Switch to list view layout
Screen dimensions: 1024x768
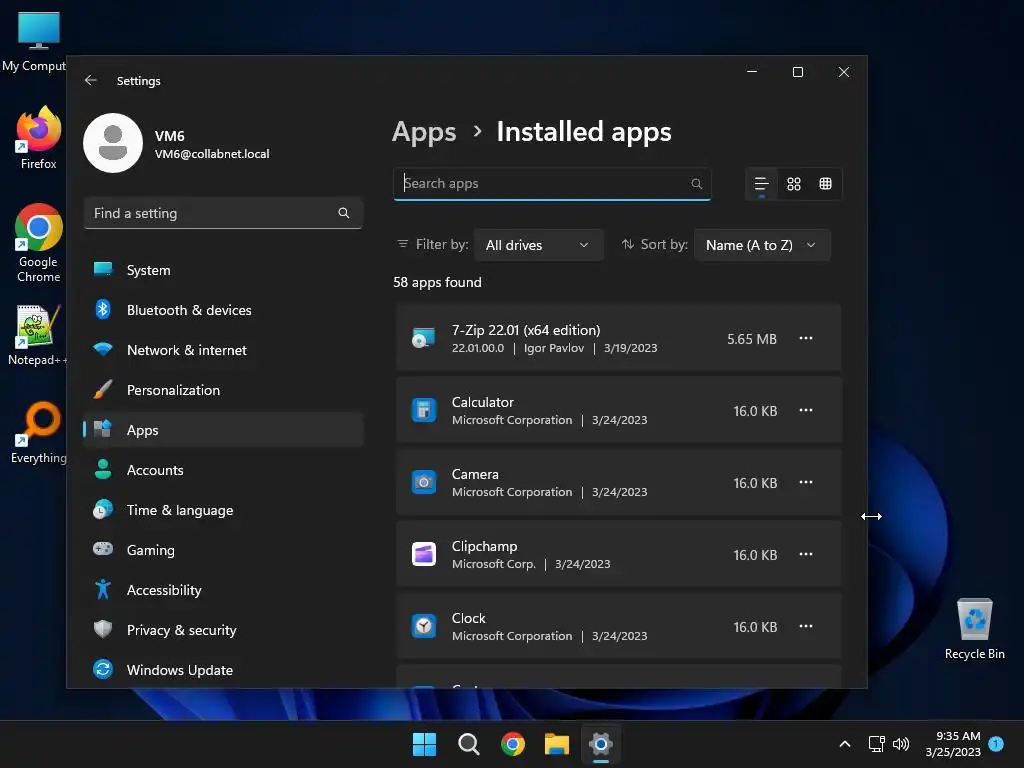[761, 184]
